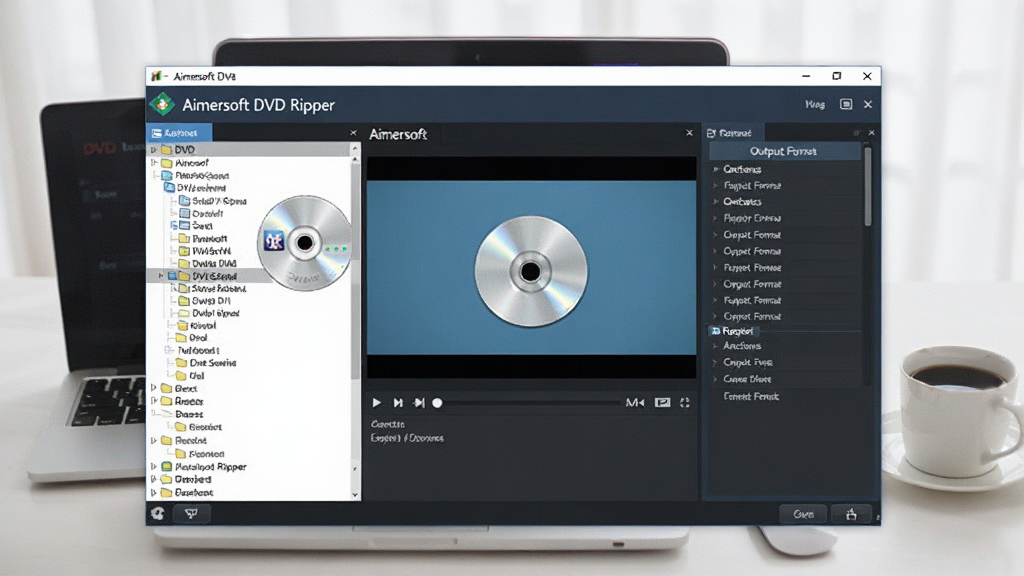Image resolution: width=1024 pixels, height=576 pixels.
Task: Start playback with the play button
Action: point(376,403)
